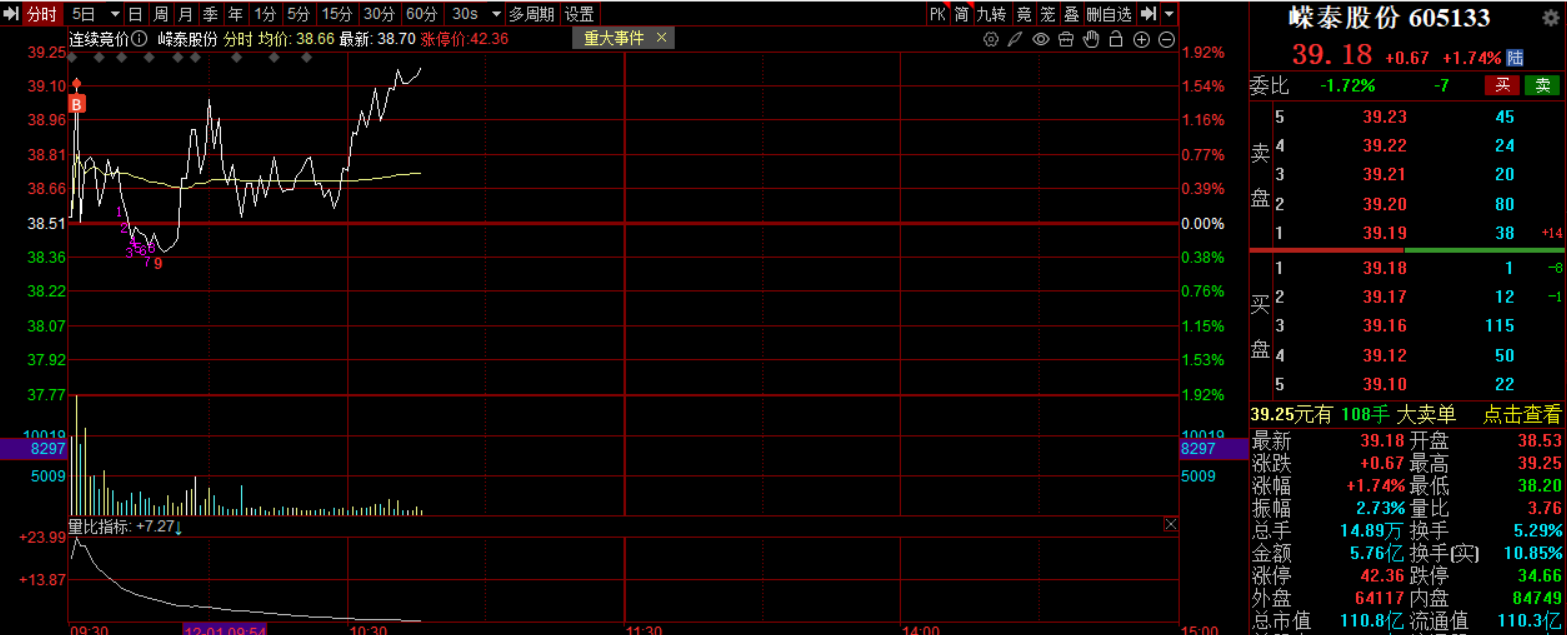Click the 陆 connect badge icon
This screenshot has height=635, width=1567.
pyautogui.click(x=1514, y=57)
